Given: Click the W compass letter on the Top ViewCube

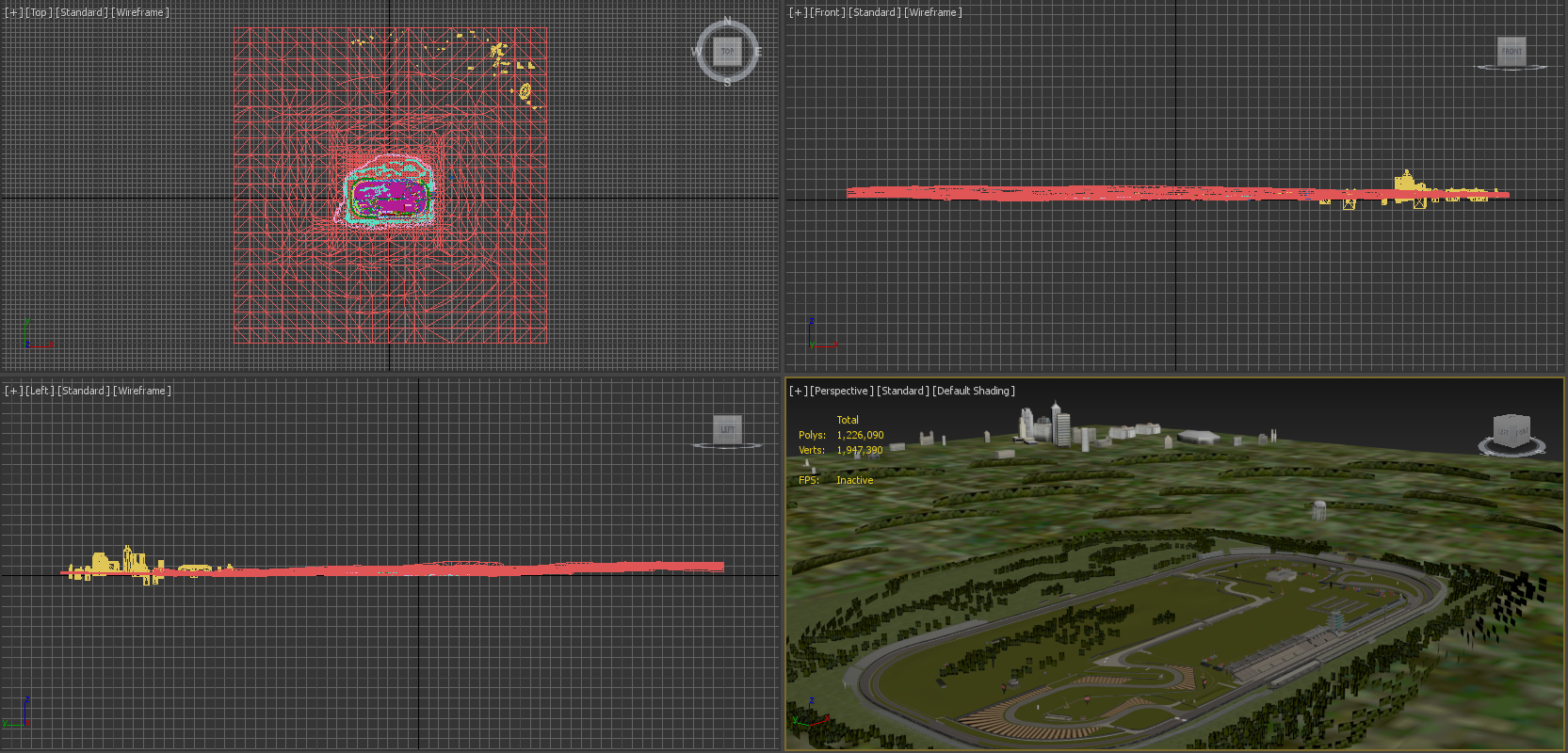Looking at the screenshot, I should coord(697,52).
